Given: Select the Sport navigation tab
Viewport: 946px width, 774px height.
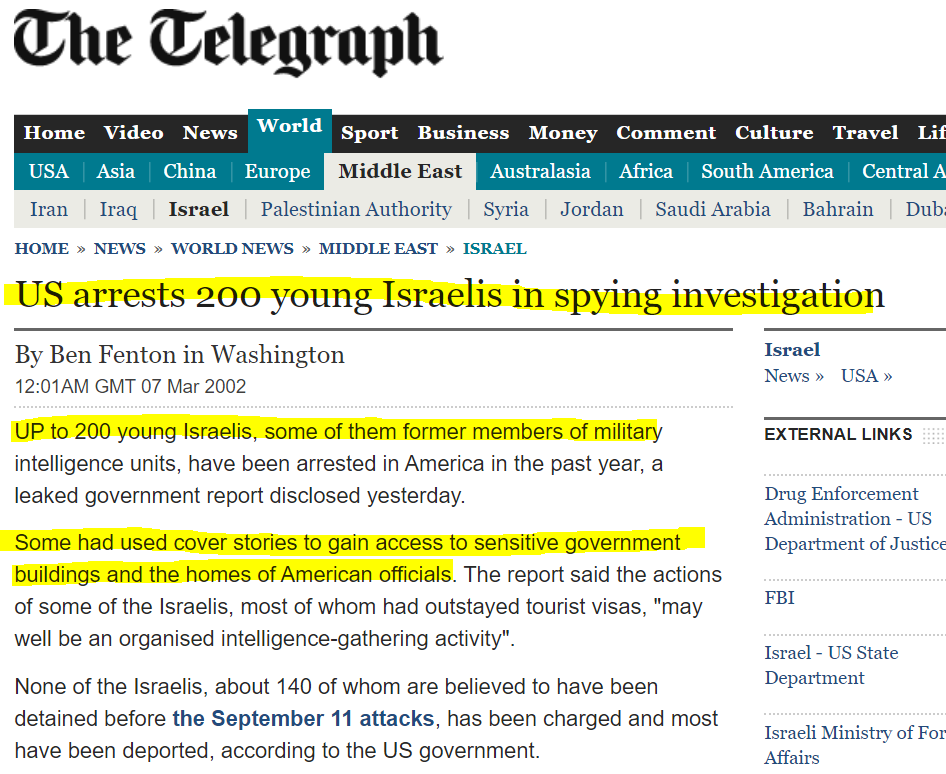Looking at the screenshot, I should (369, 133).
